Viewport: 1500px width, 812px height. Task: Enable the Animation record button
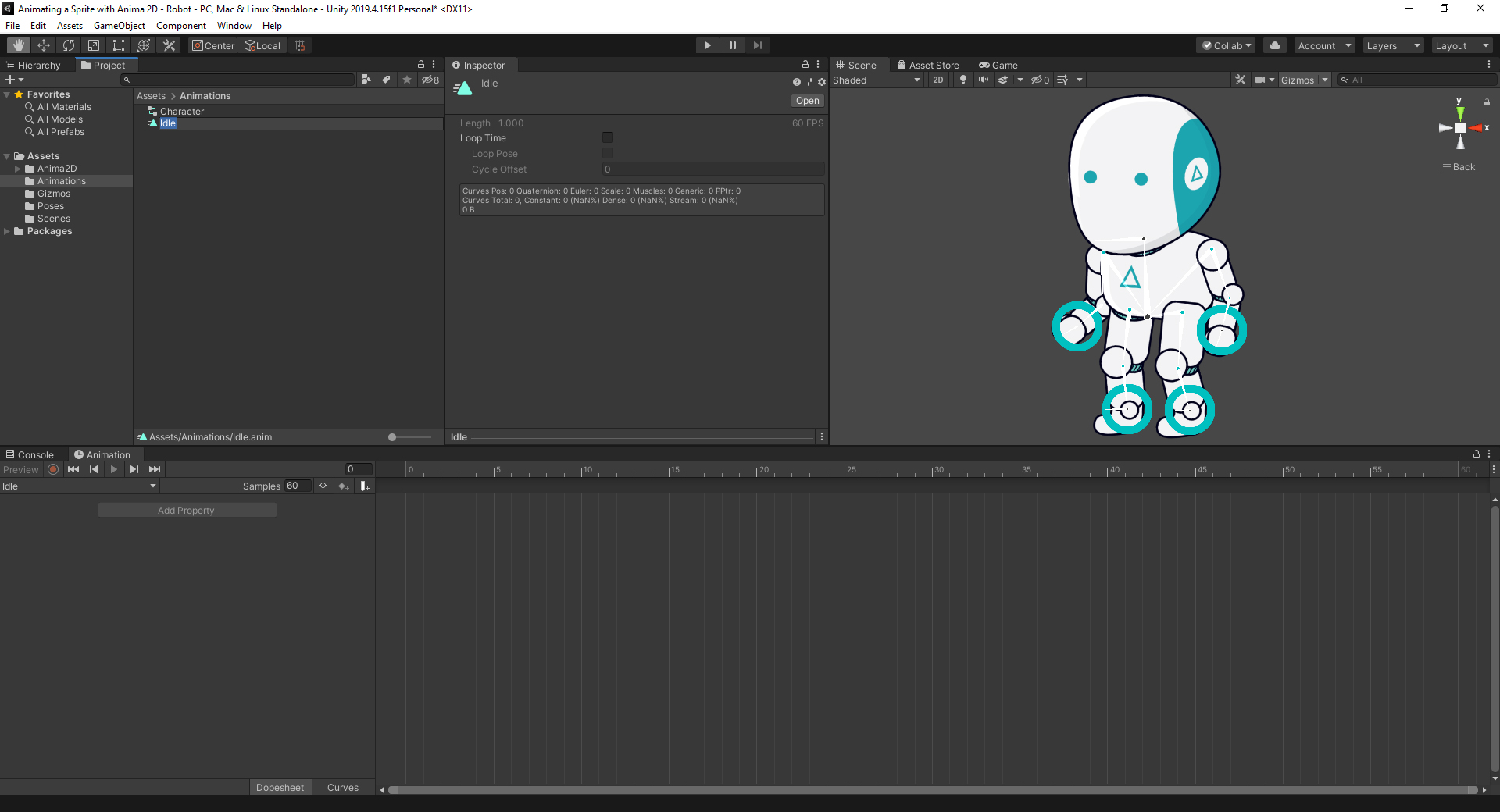pos(52,469)
